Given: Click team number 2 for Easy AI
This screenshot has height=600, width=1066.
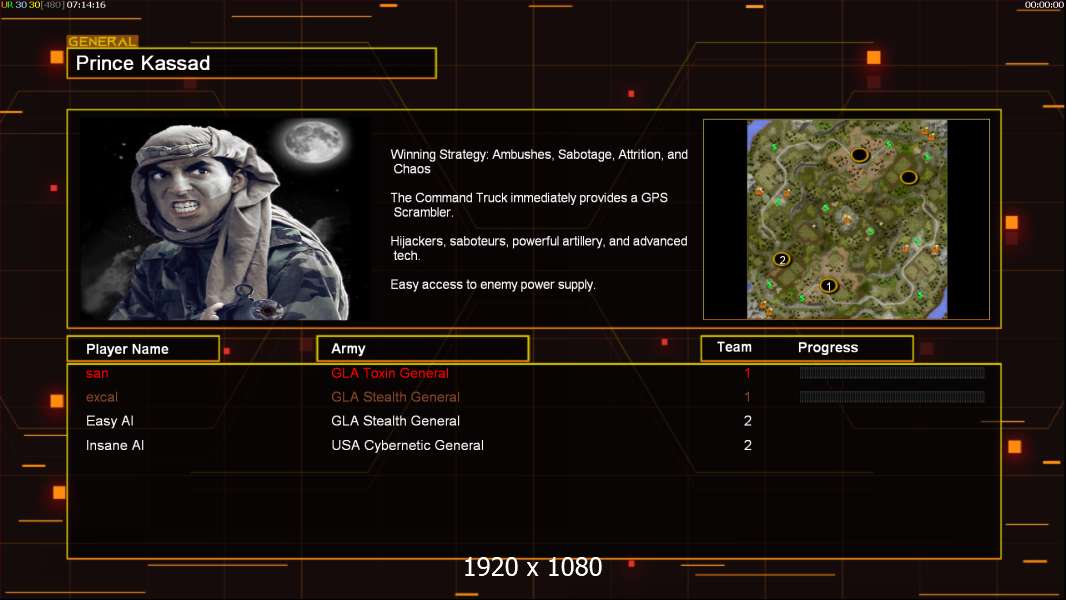Looking at the screenshot, I should [747, 421].
